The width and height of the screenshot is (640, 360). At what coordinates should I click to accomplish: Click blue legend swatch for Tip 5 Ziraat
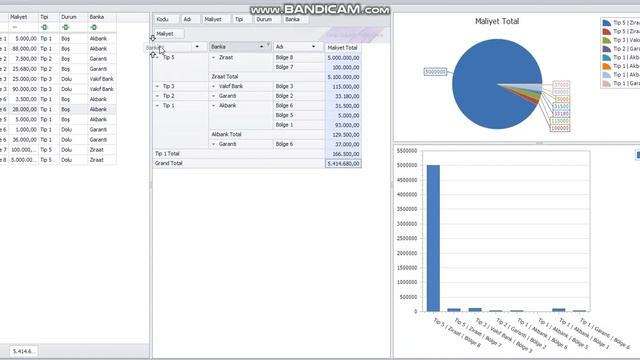point(607,23)
